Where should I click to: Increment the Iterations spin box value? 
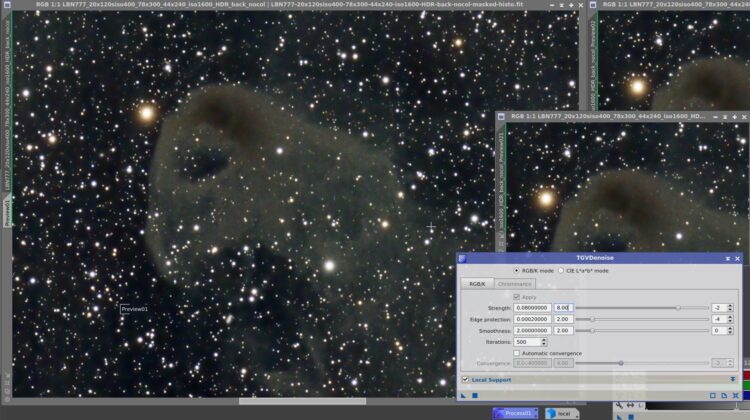[543, 340]
